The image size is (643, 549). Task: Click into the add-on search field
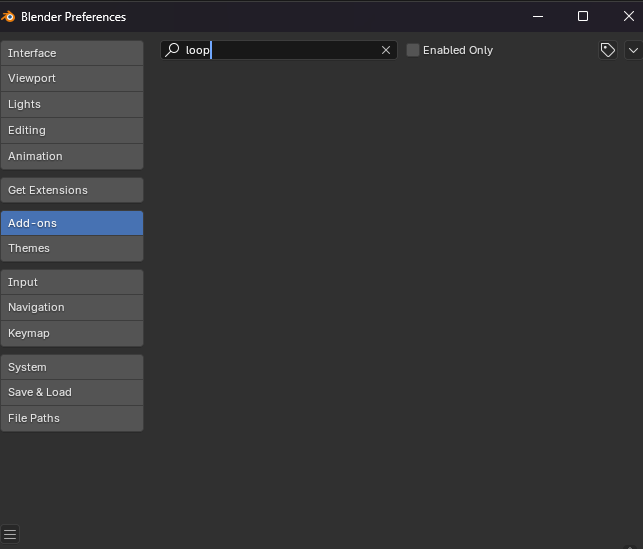click(279, 50)
